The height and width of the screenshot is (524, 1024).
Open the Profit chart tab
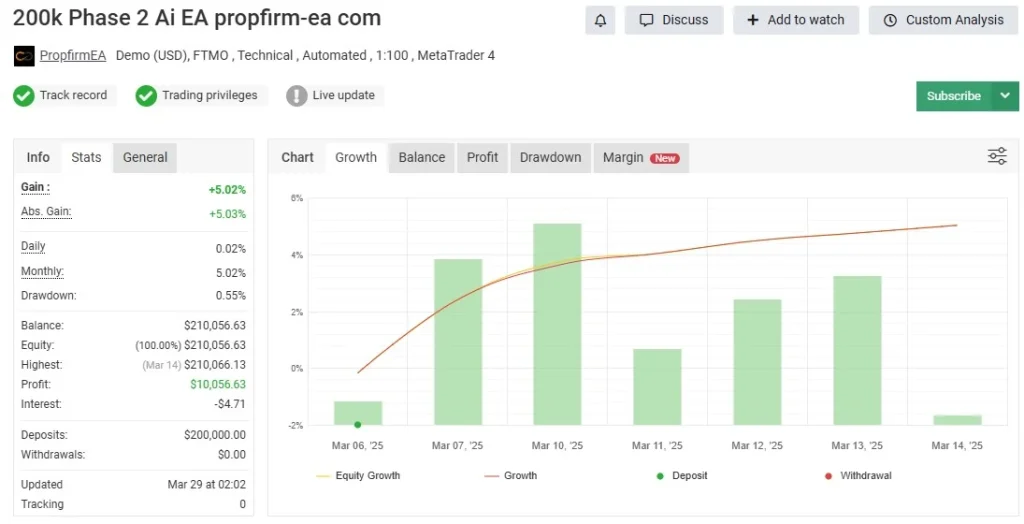click(483, 157)
